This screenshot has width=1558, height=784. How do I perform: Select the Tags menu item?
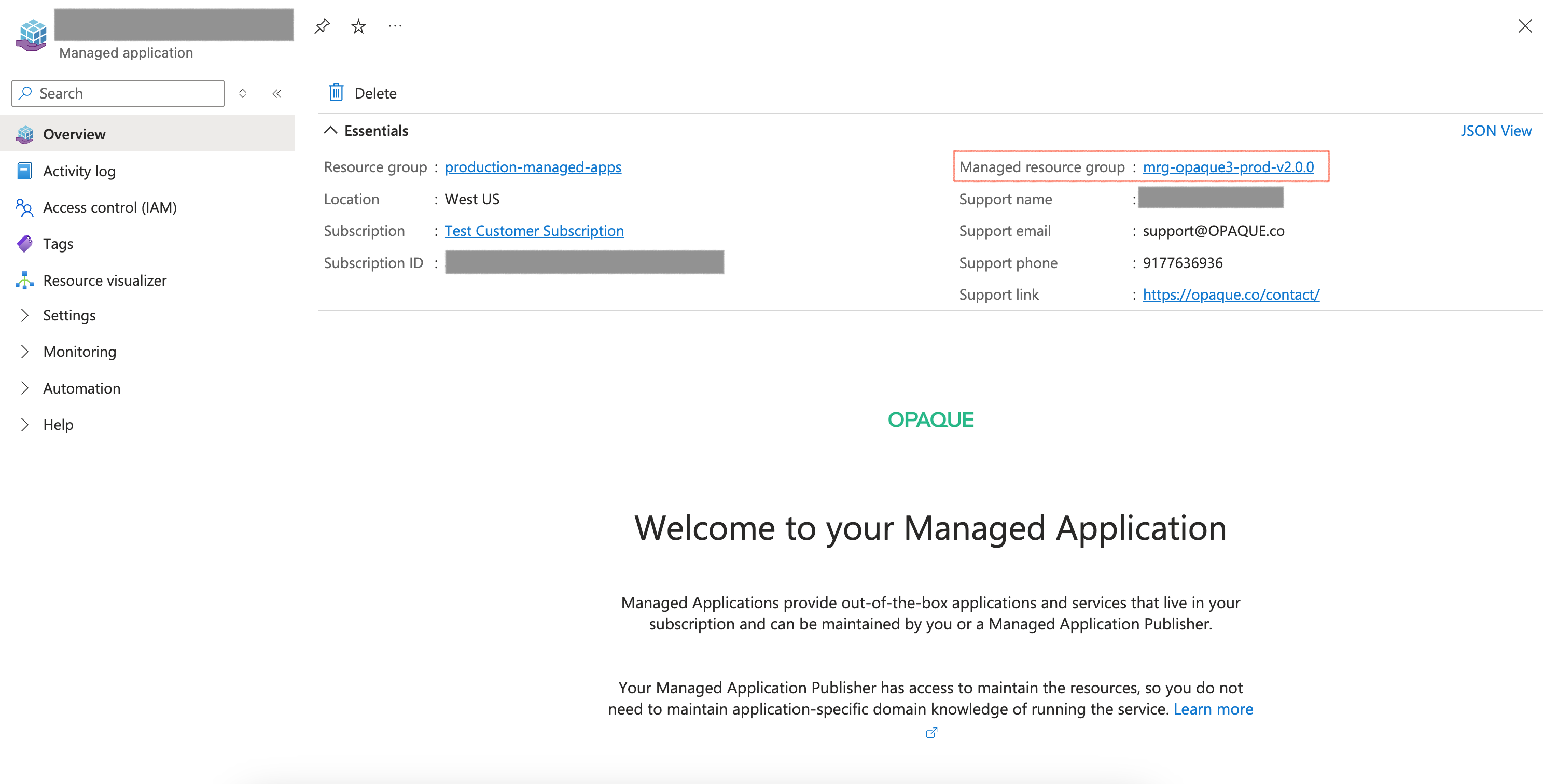click(58, 244)
